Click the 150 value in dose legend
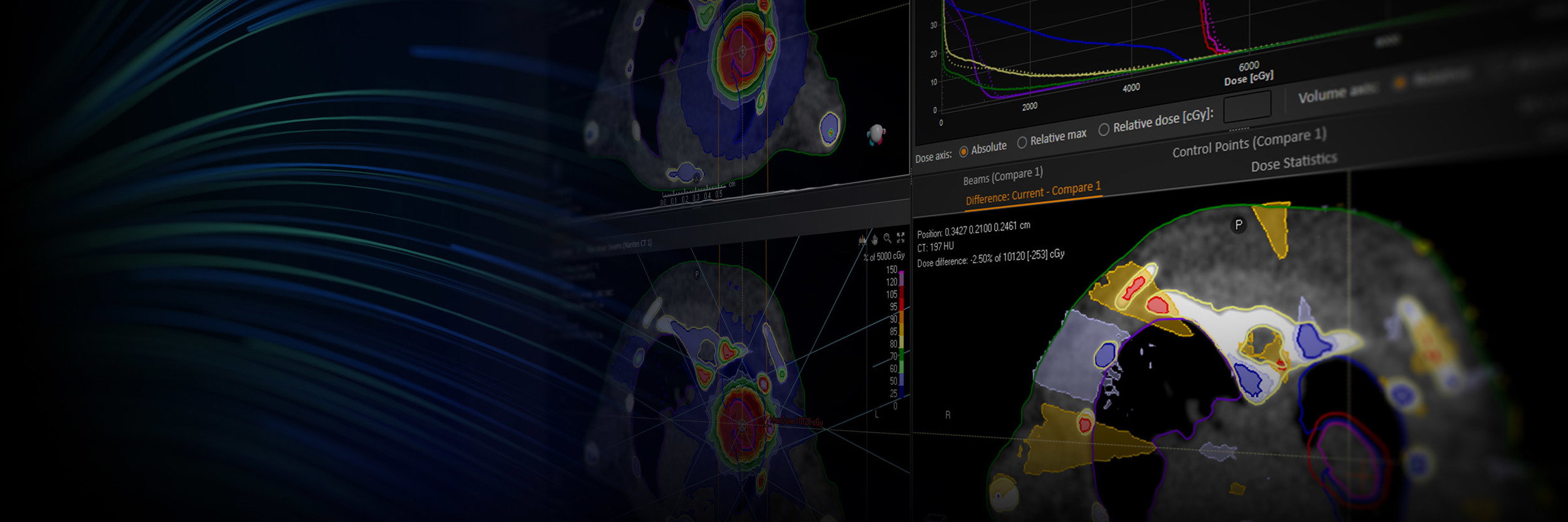Viewport: 1568px width, 522px height. tap(891, 269)
